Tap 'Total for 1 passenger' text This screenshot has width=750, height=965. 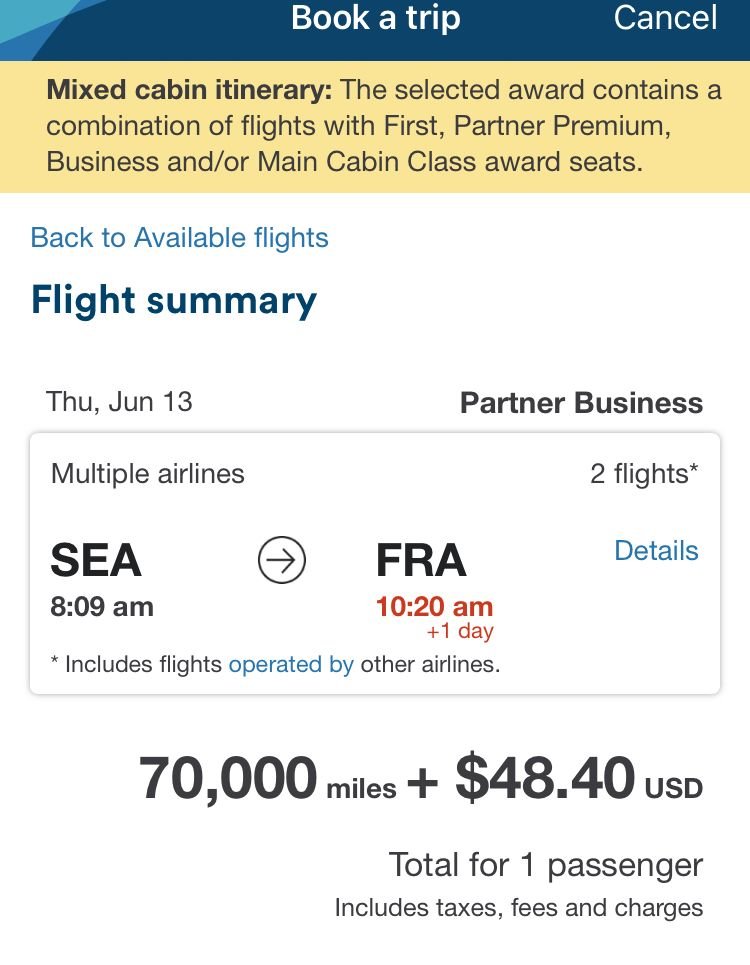coord(545,865)
